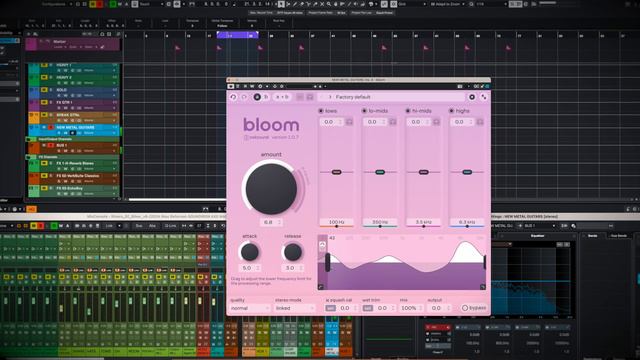
Task: Solo the hi-mids band with headphone icon
Action: pos(436,122)
